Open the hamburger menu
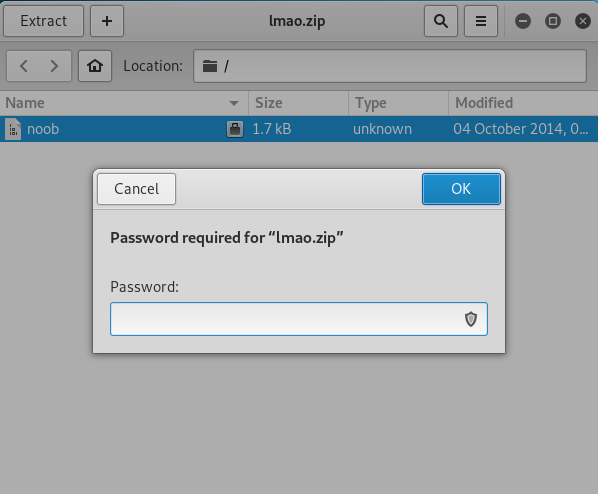598x494 pixels. click(x=481, y=21)
